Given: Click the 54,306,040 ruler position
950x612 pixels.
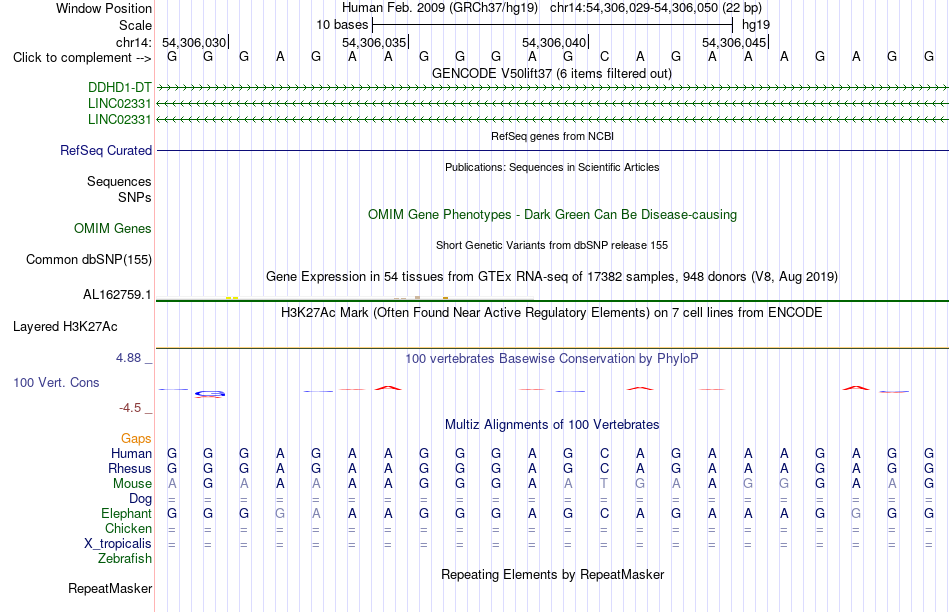Looking at the screenshot, I should tap(554, 42).
